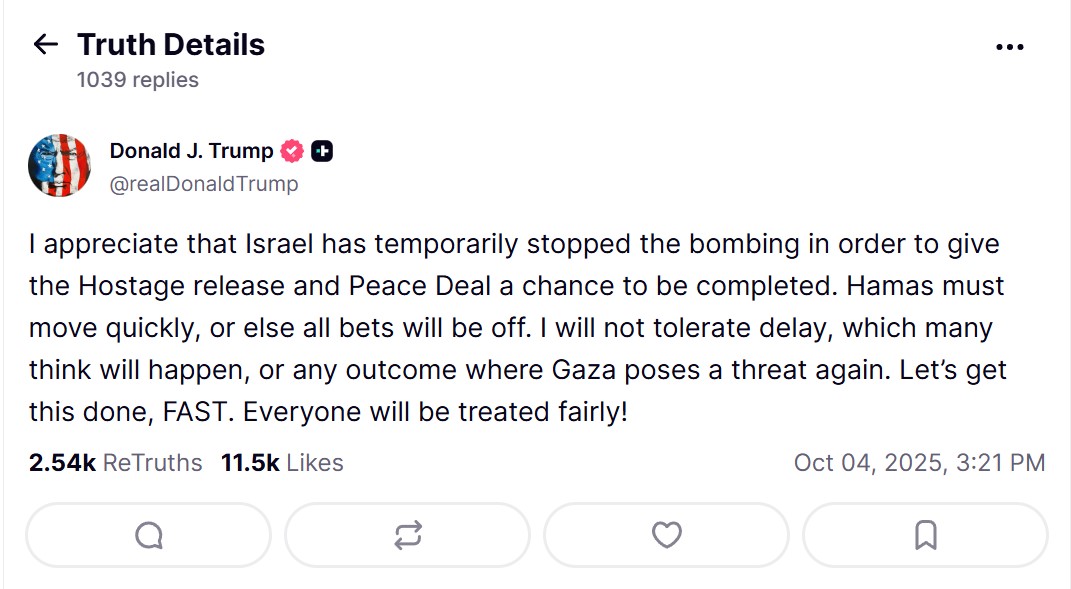Bookmark this Truth
The width and height of the screenshot is (1071, 589).
(x=925, y=536)
